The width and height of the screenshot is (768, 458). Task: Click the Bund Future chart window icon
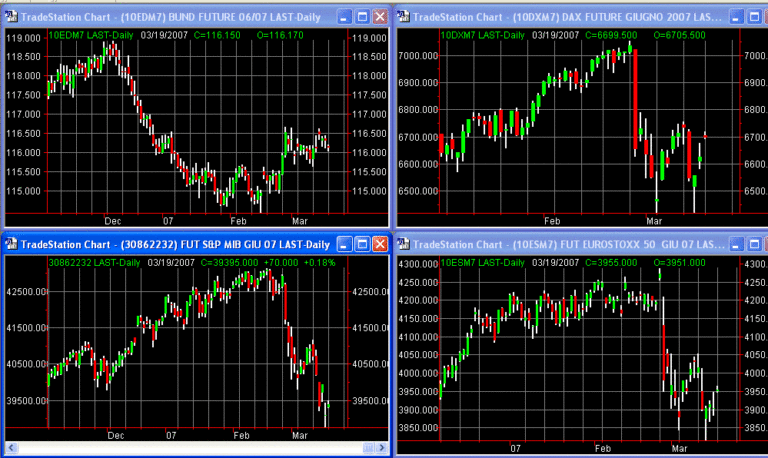11,17
